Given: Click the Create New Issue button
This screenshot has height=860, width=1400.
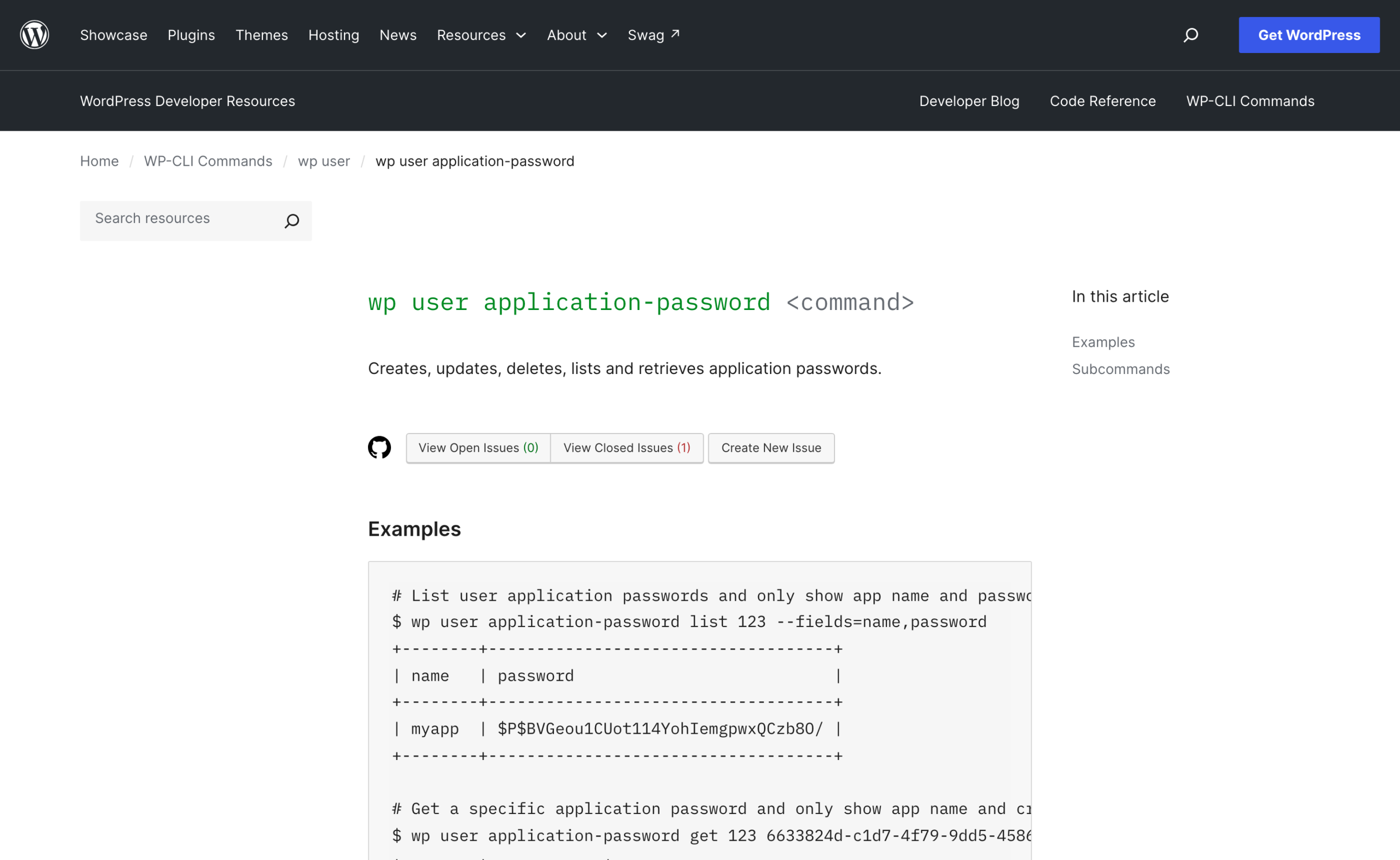Looking at the screenshot, I should coord(772,448).
